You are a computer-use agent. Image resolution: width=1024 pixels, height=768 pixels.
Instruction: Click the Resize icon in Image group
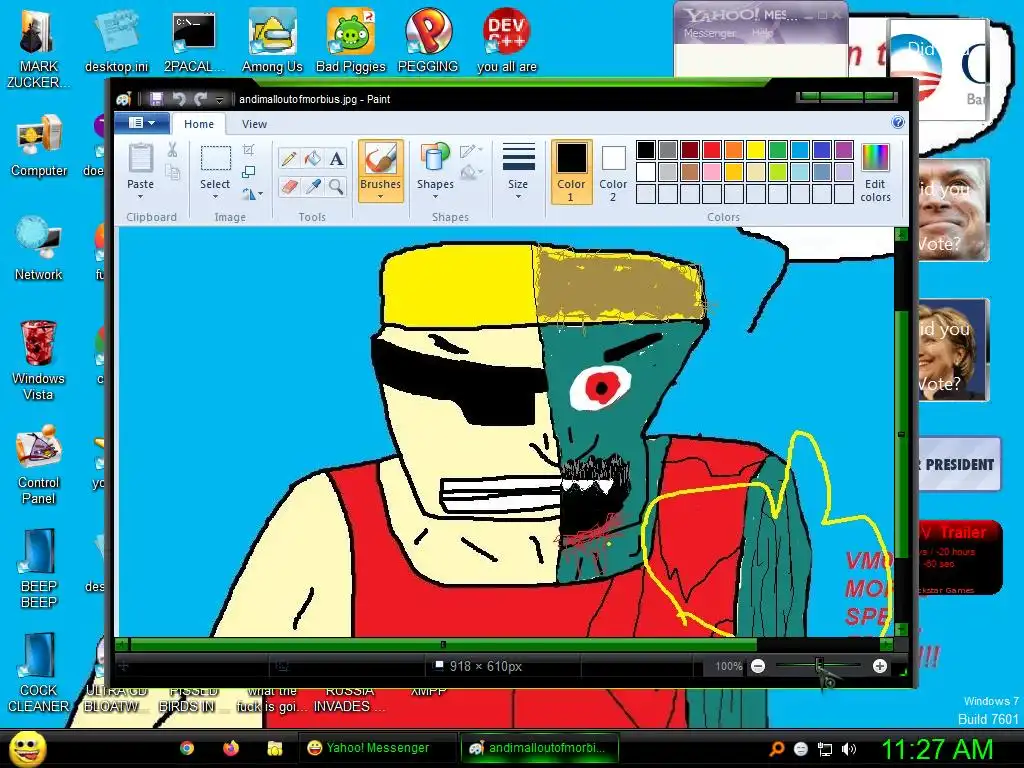tap(248, 172)
